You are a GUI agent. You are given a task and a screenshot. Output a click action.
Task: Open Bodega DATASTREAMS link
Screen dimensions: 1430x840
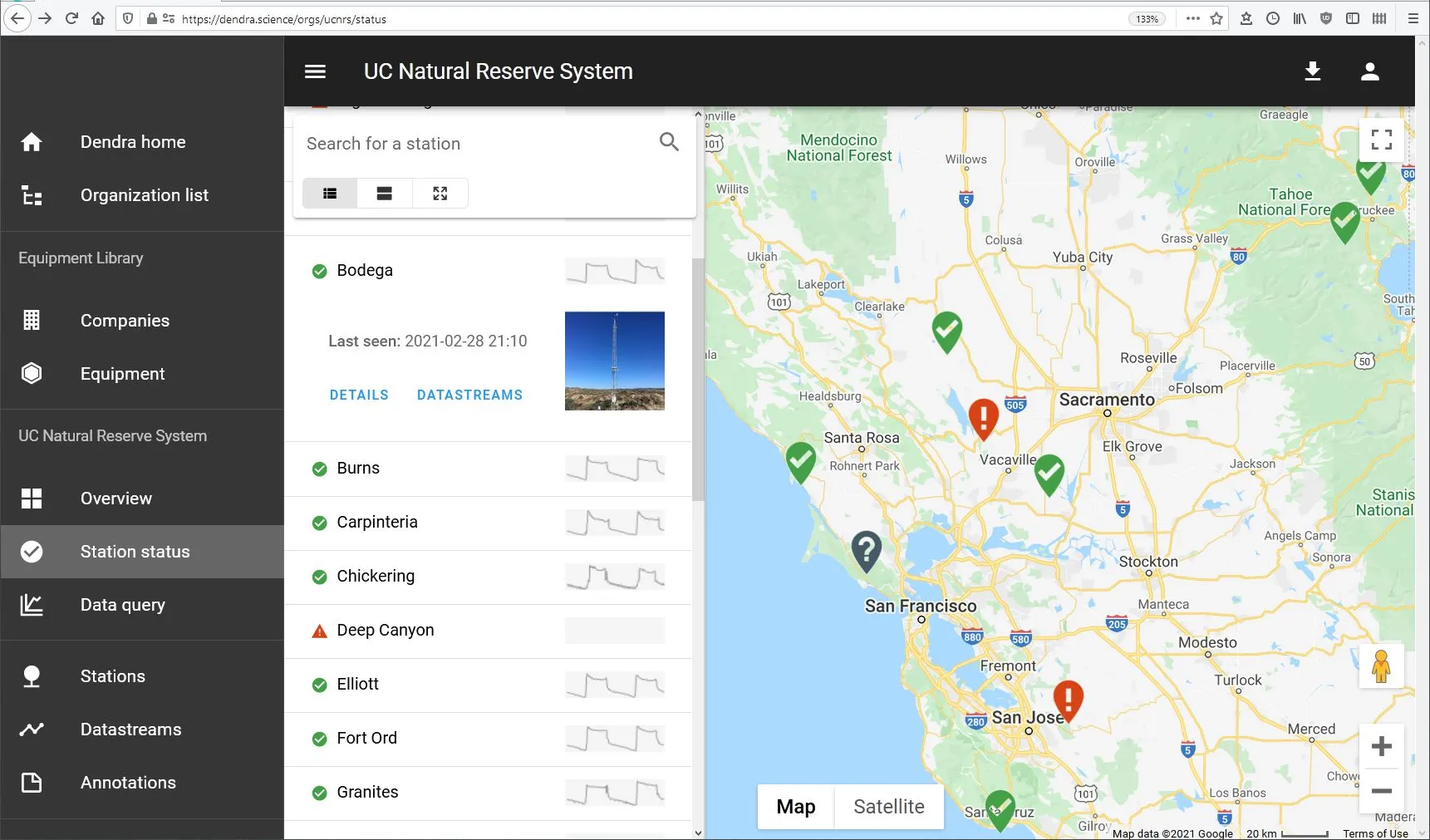tap(469, 395)
